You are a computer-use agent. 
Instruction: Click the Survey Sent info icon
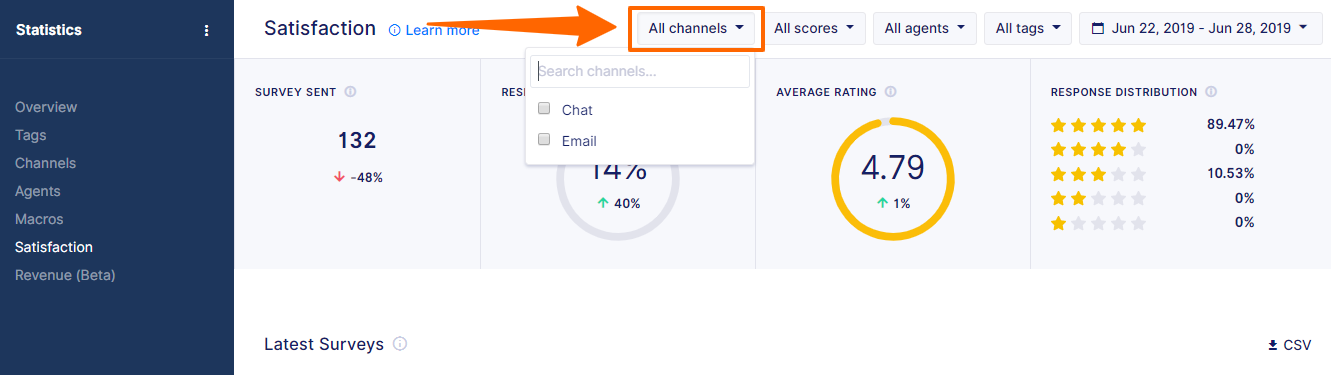(x=350, y=92)
